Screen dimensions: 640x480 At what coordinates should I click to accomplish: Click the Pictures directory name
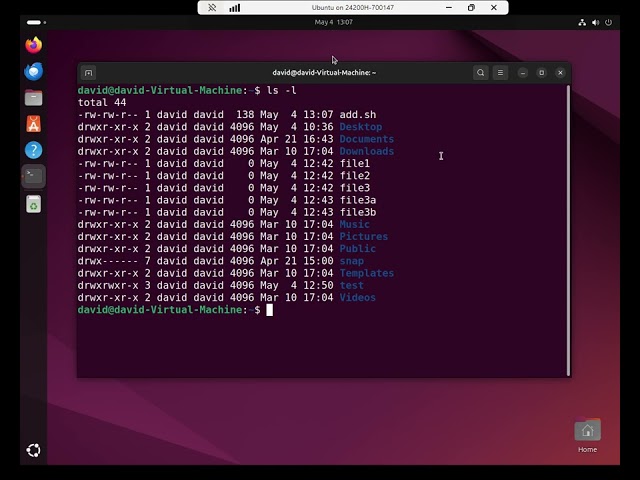(x=364, y=237)
